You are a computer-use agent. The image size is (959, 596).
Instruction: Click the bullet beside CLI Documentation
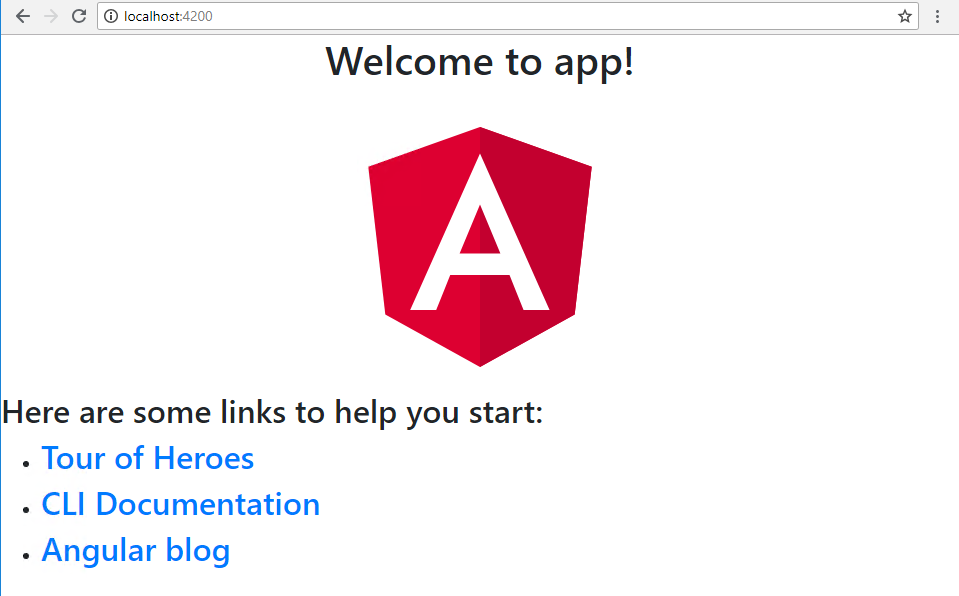25,508
